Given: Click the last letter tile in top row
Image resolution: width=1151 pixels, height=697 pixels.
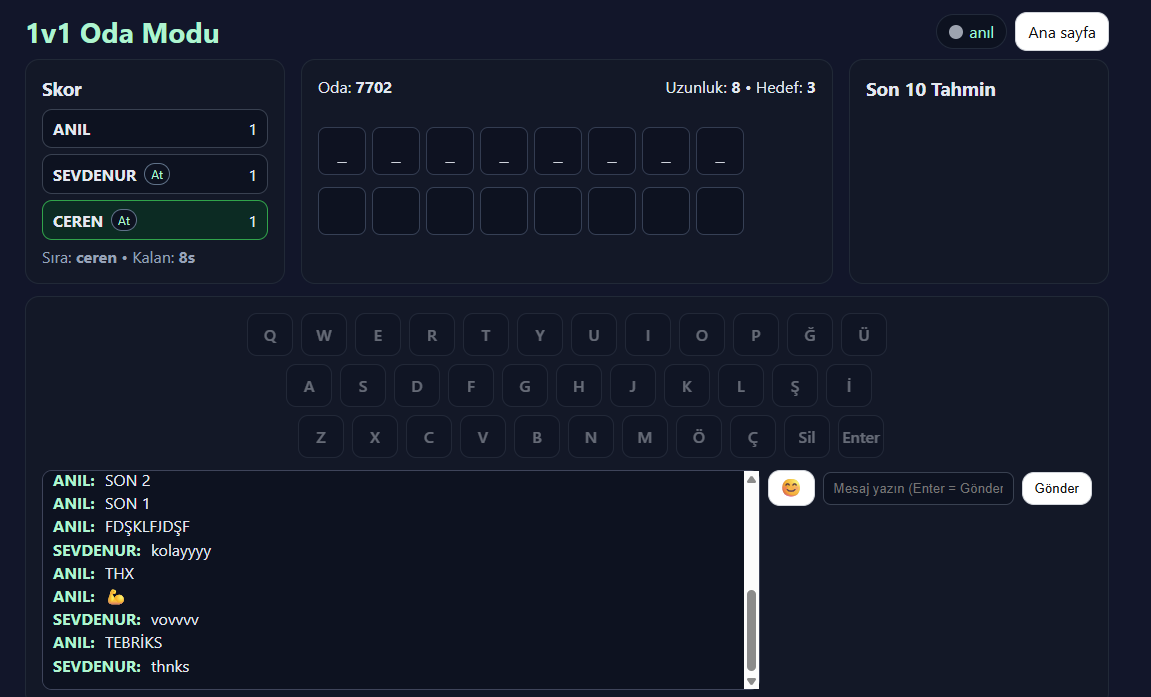Looking at the screenshot, I should point(720,151).
